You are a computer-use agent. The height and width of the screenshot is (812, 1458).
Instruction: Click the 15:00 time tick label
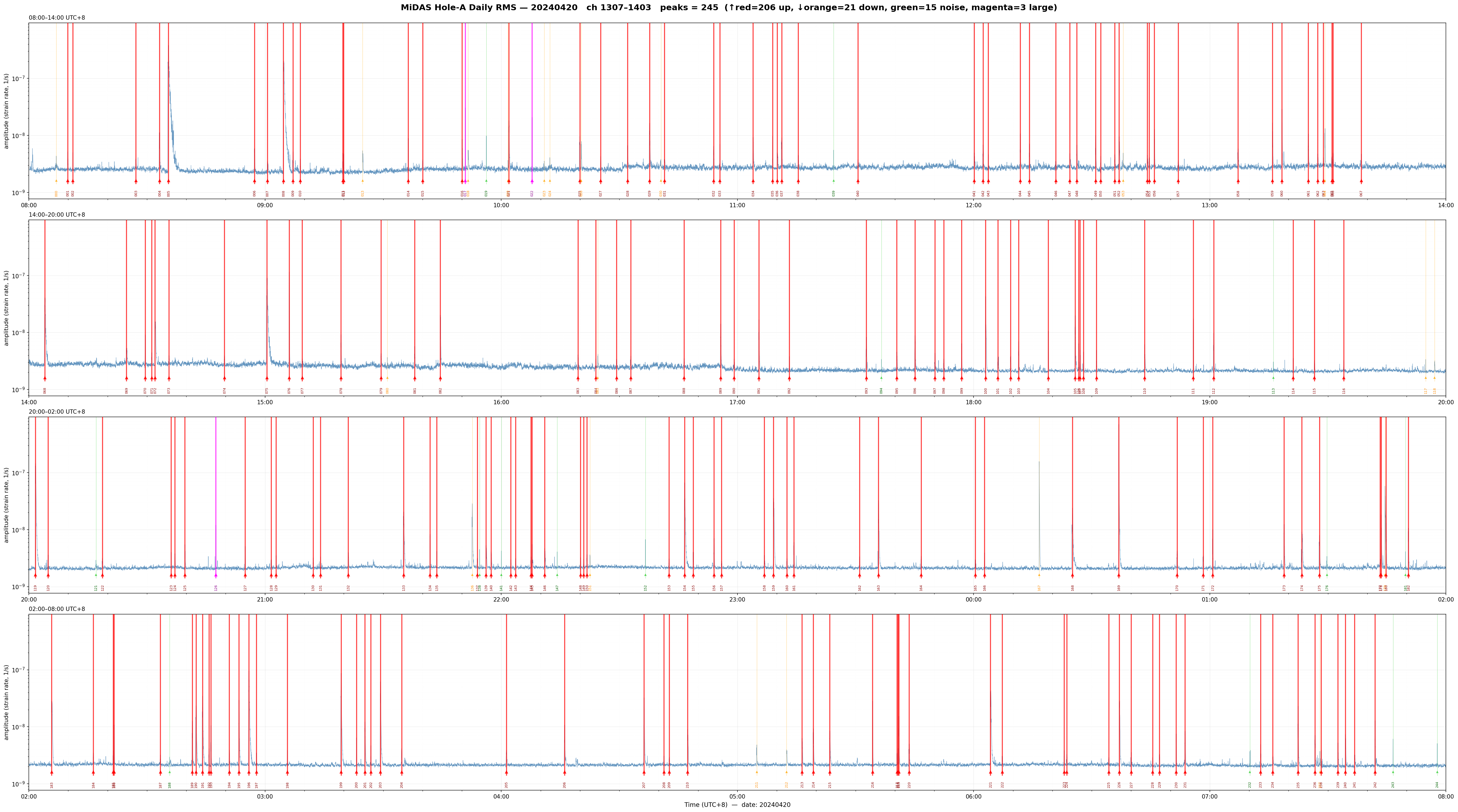(x=265, y=402)
